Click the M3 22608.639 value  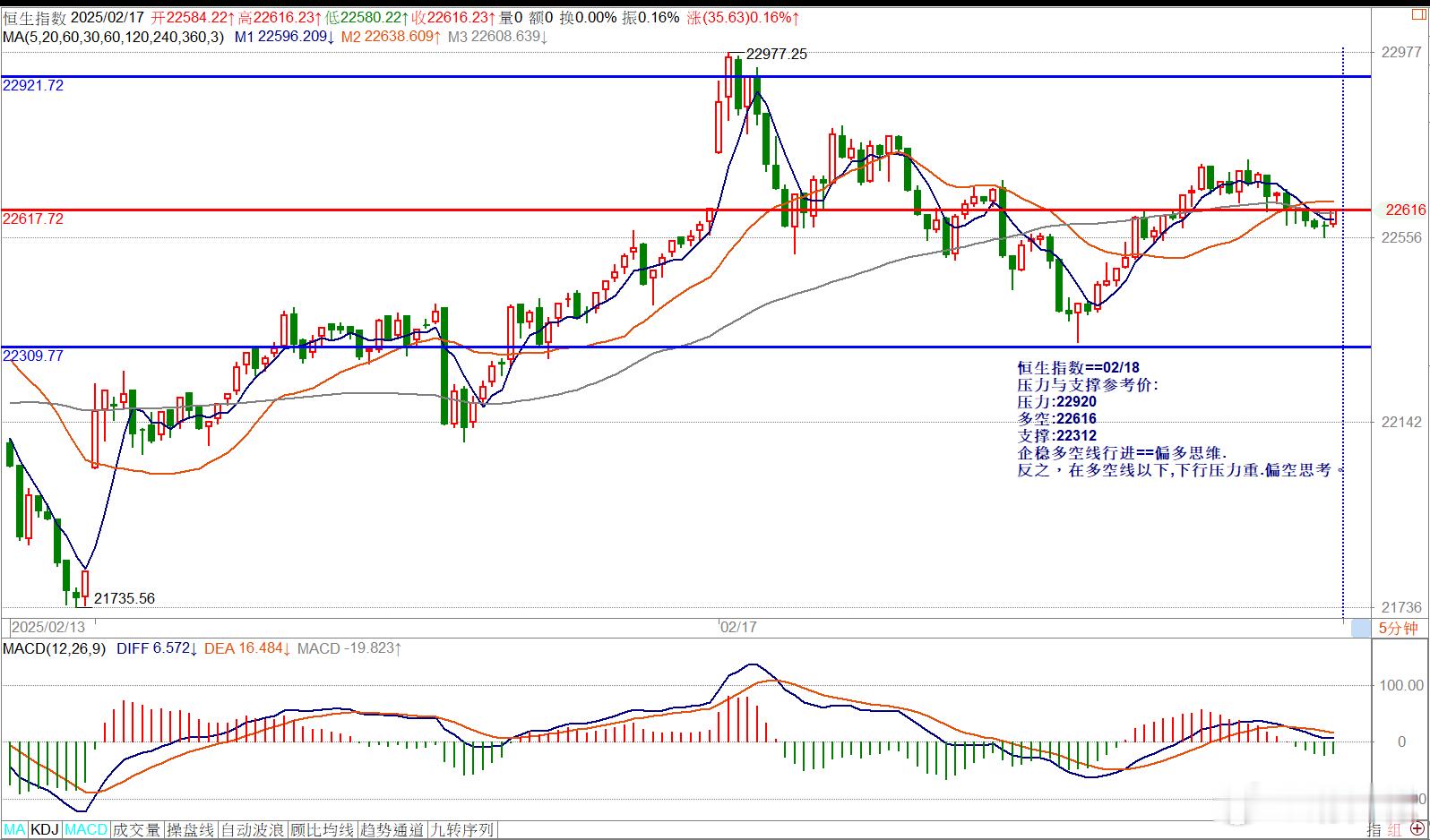pyautogui.click(x=497, y=37)
